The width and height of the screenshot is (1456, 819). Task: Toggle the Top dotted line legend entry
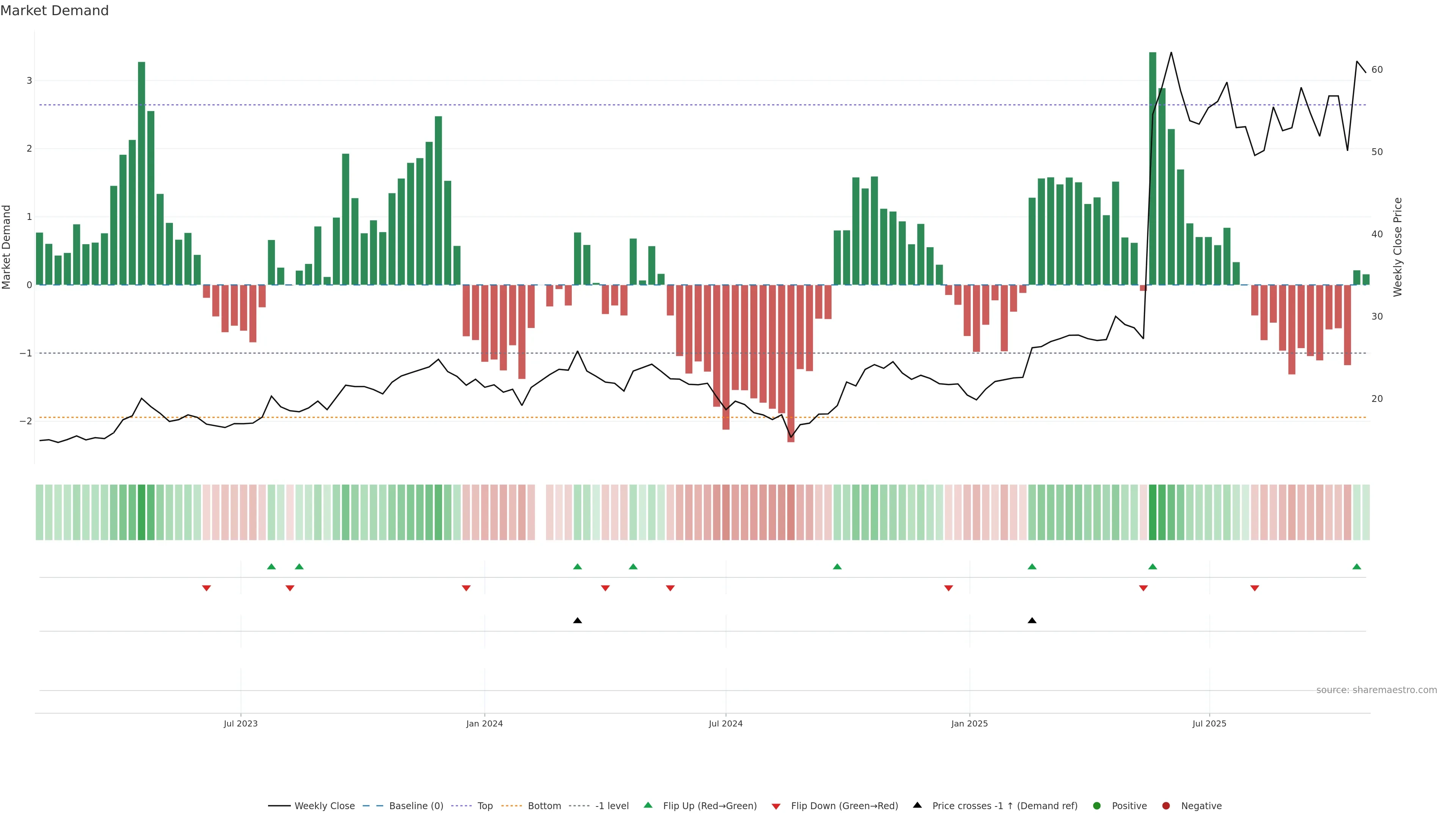pos(485,806)
